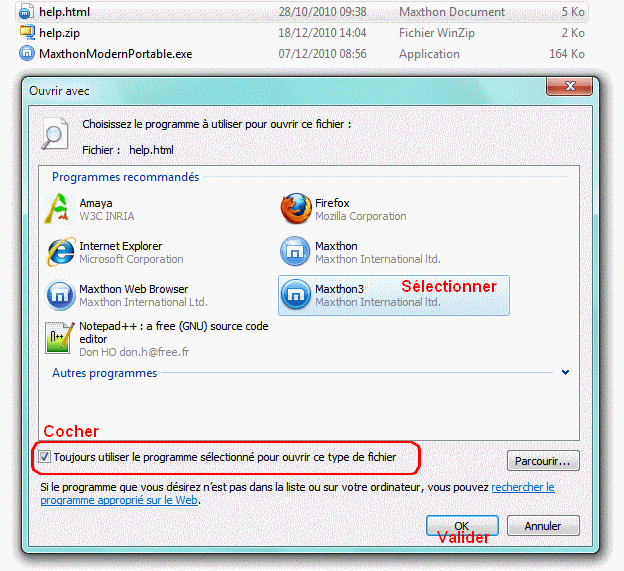624x571 pixels.
Task: Click the OK button
Action: (462, 526)
